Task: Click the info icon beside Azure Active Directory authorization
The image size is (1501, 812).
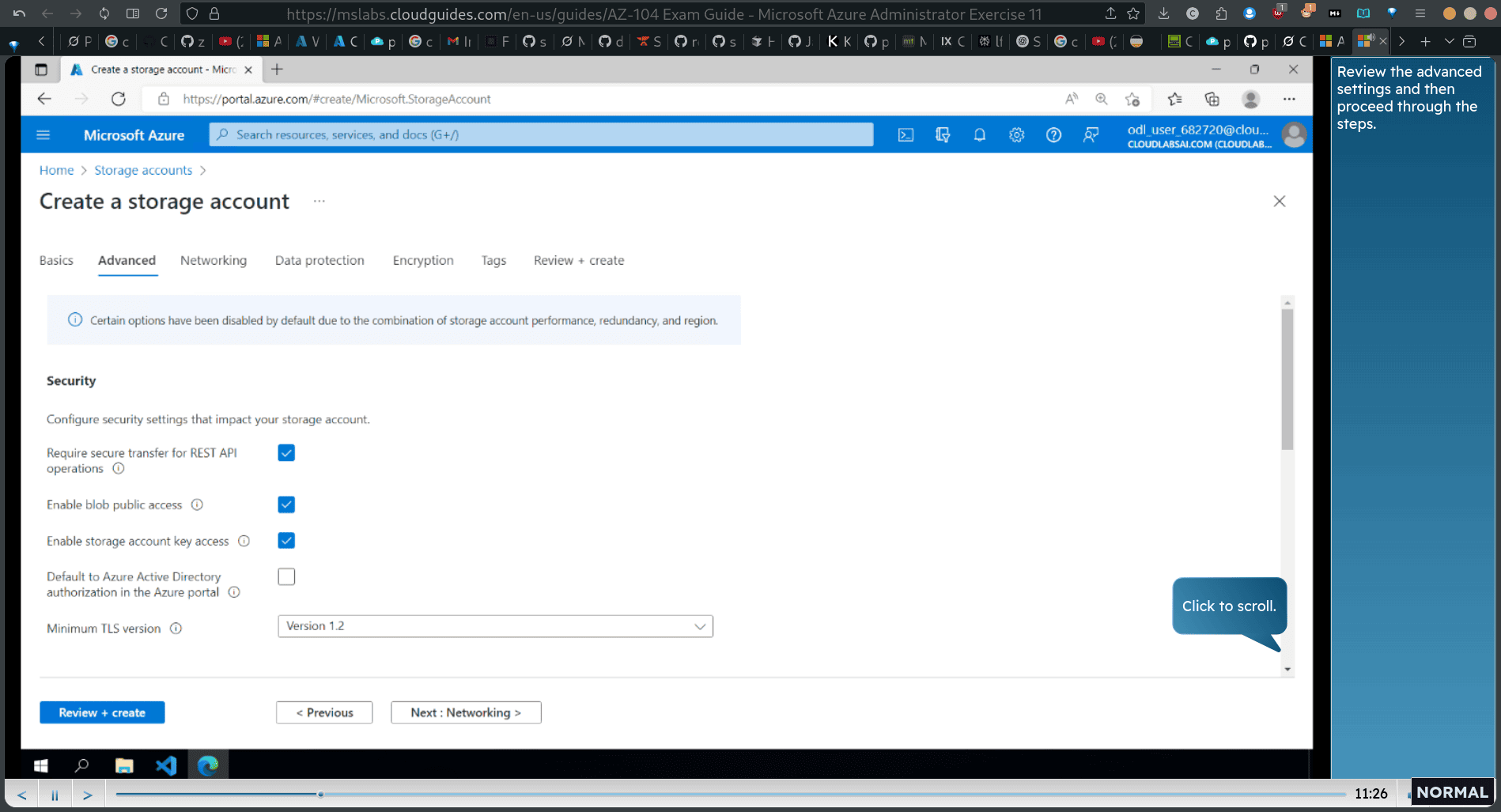Action: click(234, 592)
